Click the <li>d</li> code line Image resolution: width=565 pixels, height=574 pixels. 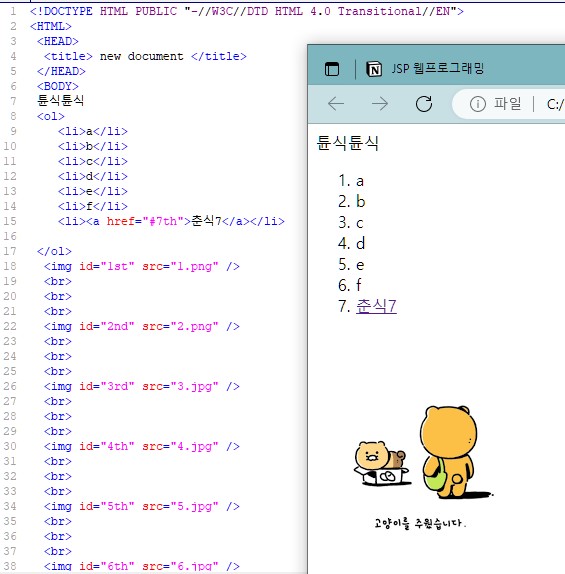tap(93, 176)
